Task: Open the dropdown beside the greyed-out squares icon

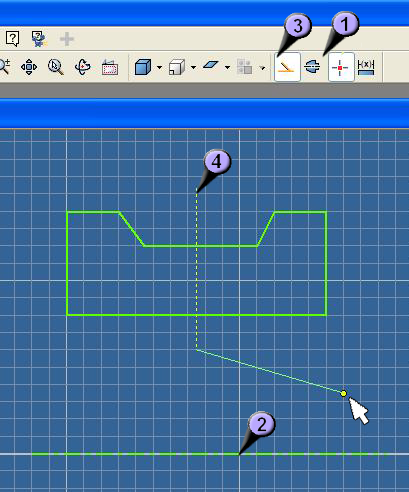Action: tap(263, 68)
